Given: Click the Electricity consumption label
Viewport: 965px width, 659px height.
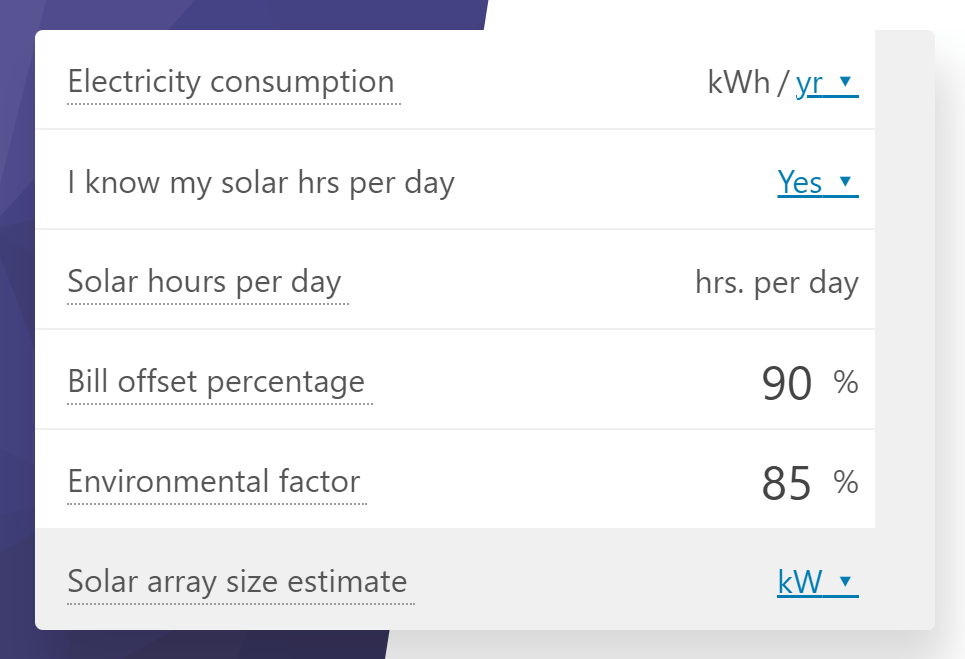Looking at the screenshot, I should [232, 83].
